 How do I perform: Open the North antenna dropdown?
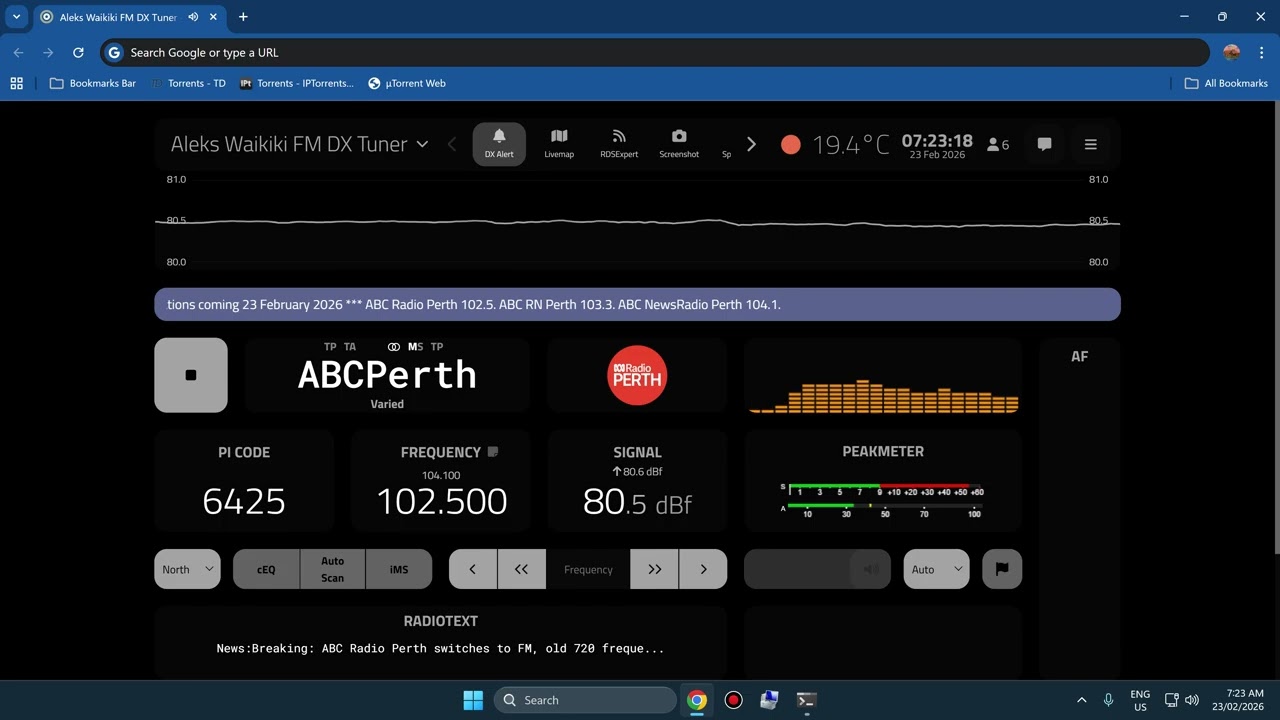(x=187, y=569)
